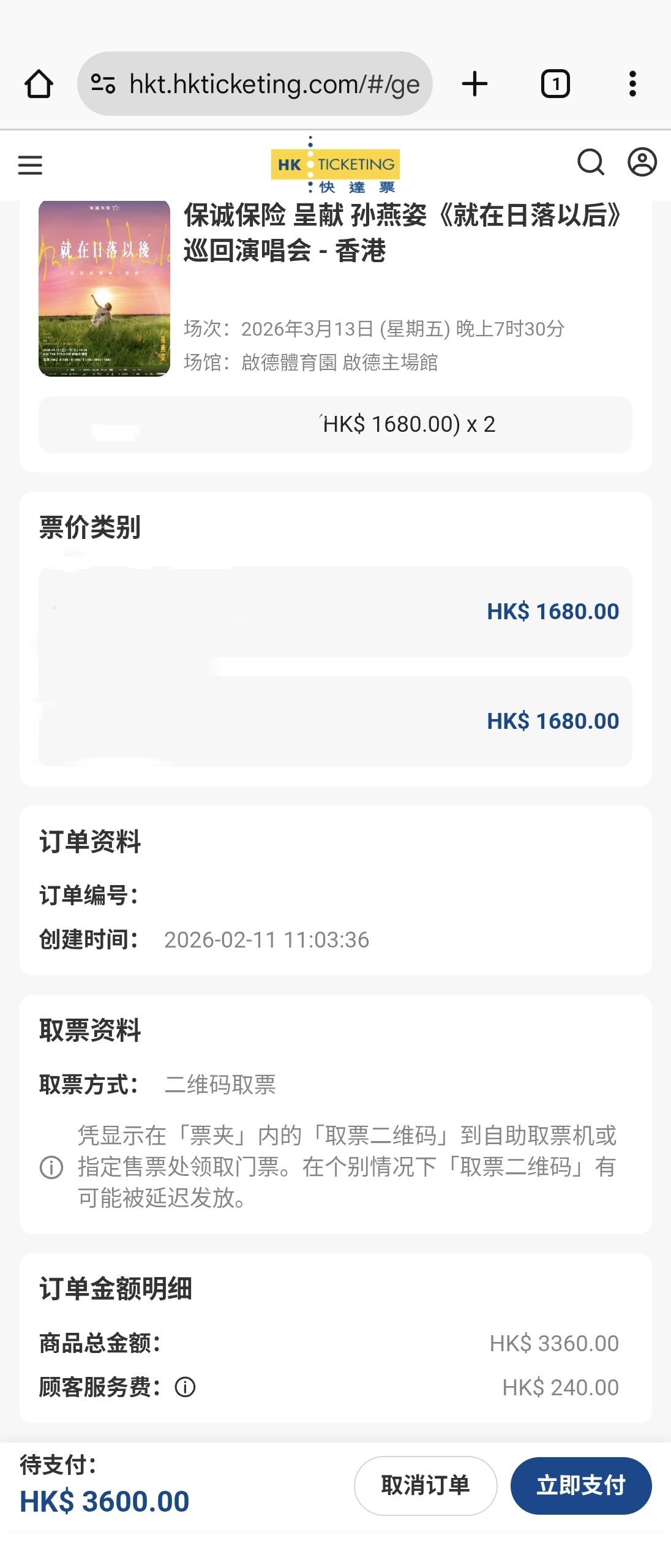The width and height of the screenshot is (671, 1568).
Task: Tap the pending payment HK$ 3600.00 total
Action: [105, 1501]
